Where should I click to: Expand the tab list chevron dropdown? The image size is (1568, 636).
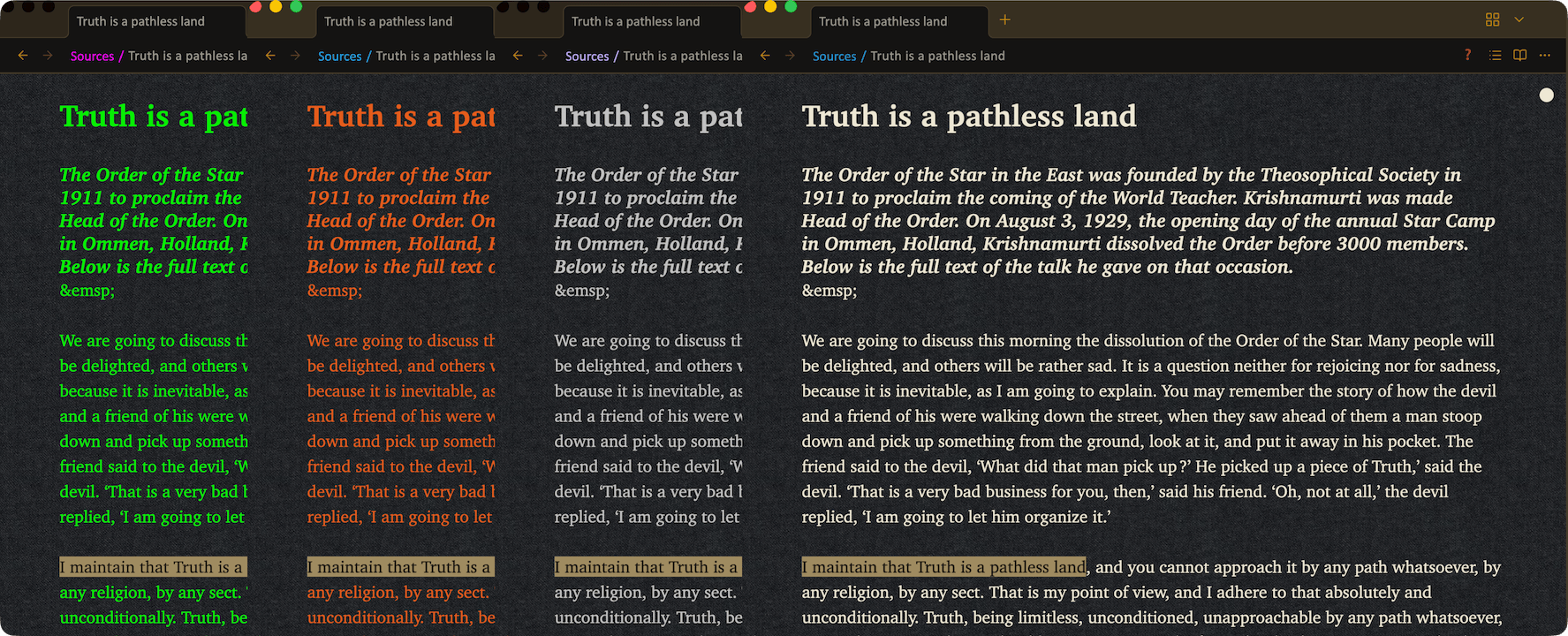pos(1519,19)
